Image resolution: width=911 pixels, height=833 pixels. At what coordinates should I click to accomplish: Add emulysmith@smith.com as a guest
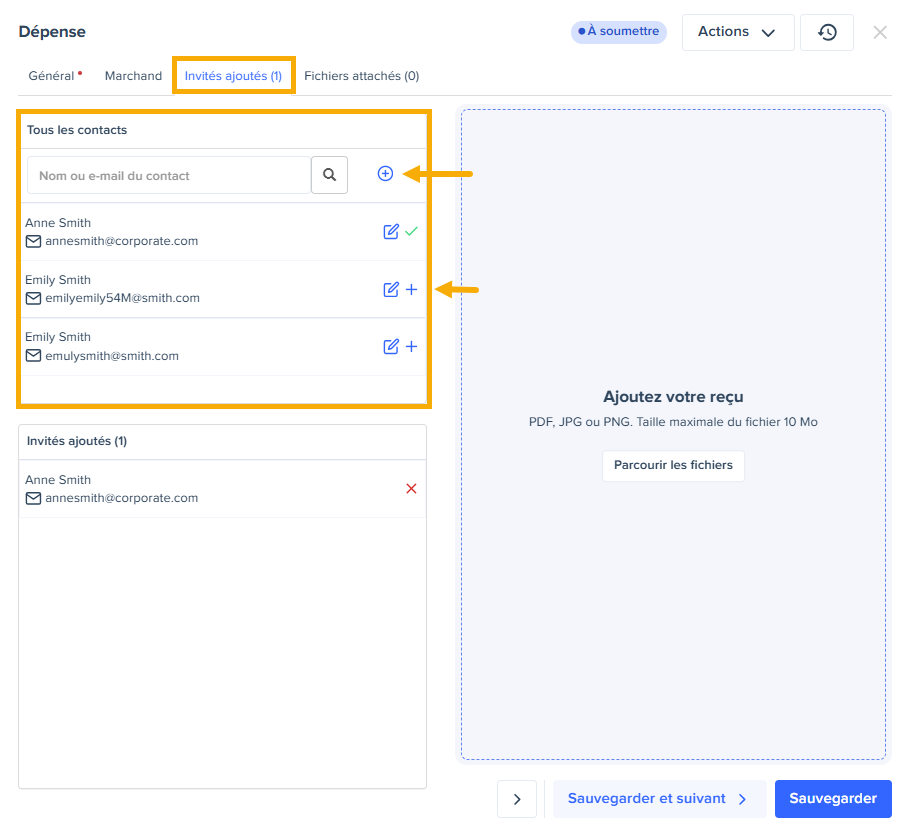point(411,347)
